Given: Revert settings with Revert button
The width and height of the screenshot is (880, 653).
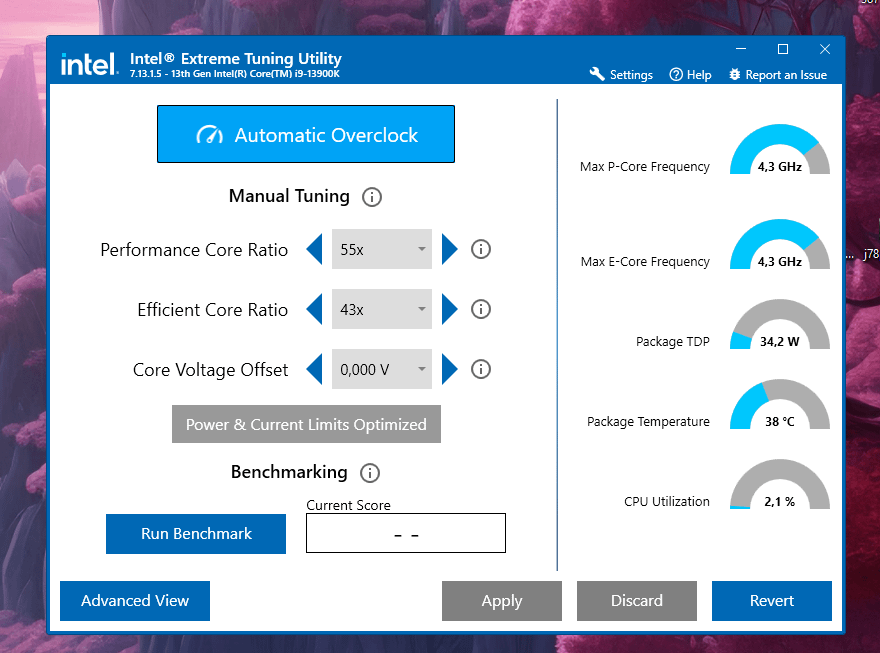Looking at the screenshot, I should tap(772, 601).
